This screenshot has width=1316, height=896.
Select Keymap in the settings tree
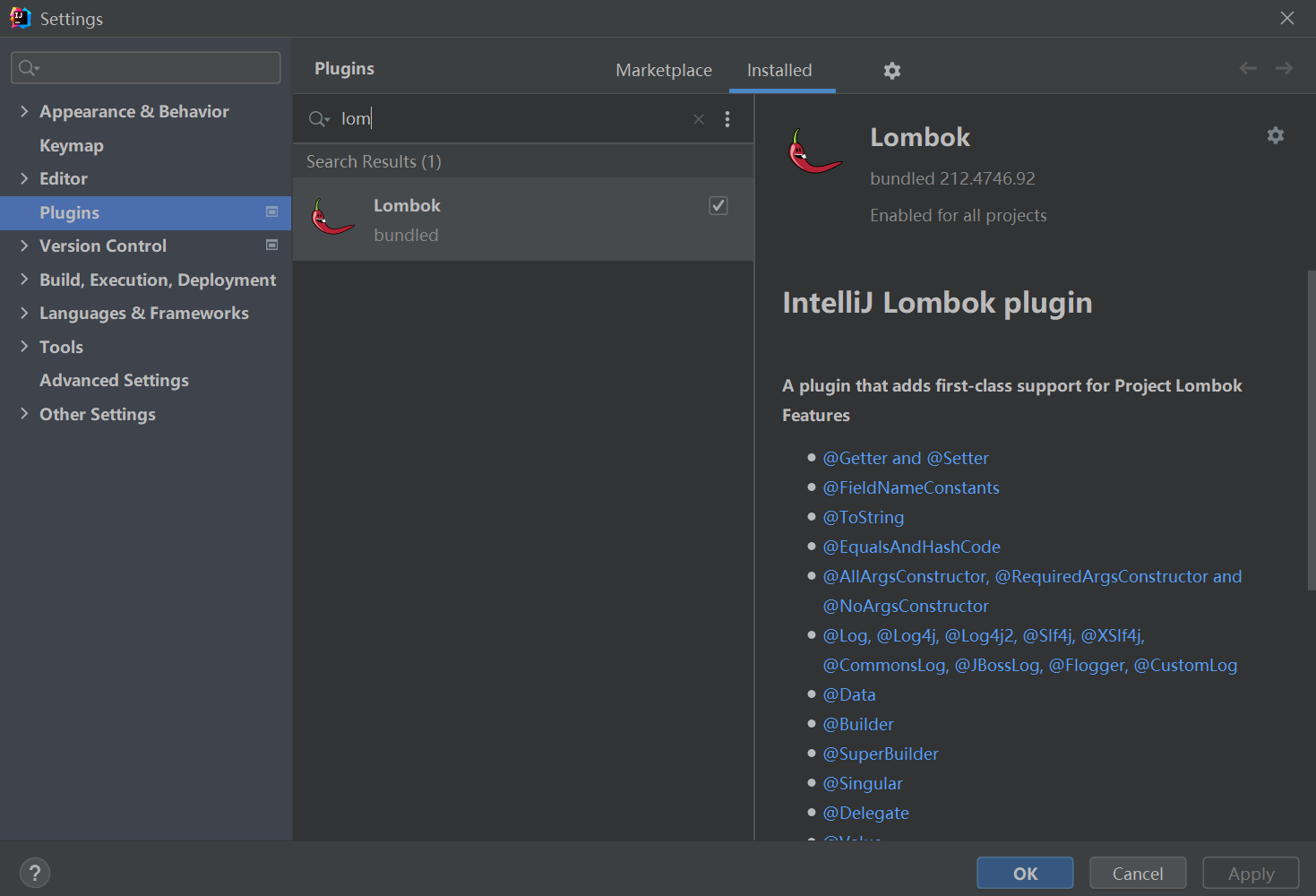(72, 145)
